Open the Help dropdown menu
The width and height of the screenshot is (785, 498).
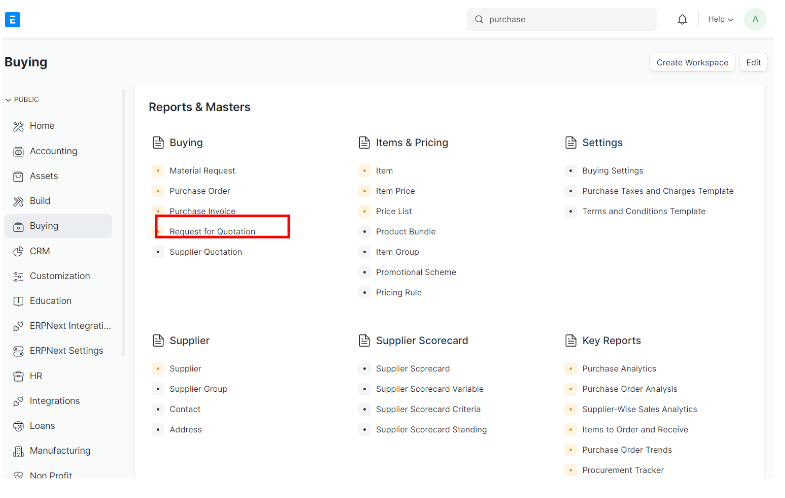(720, 19)
